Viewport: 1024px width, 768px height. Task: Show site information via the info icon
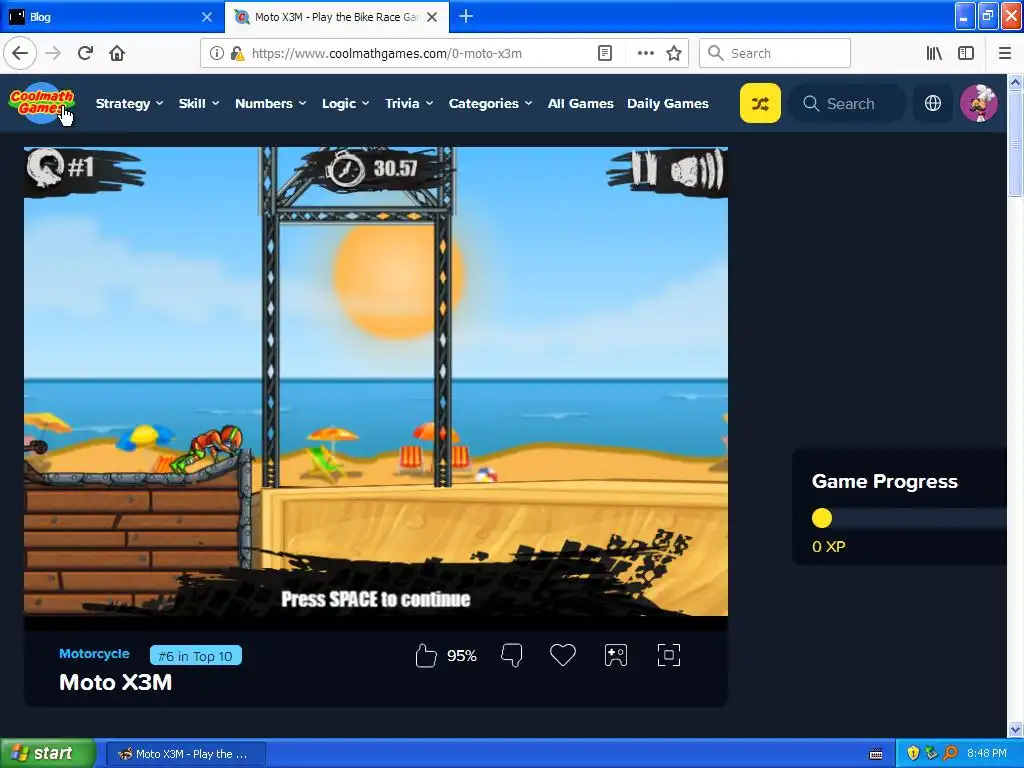click(216, 54)
